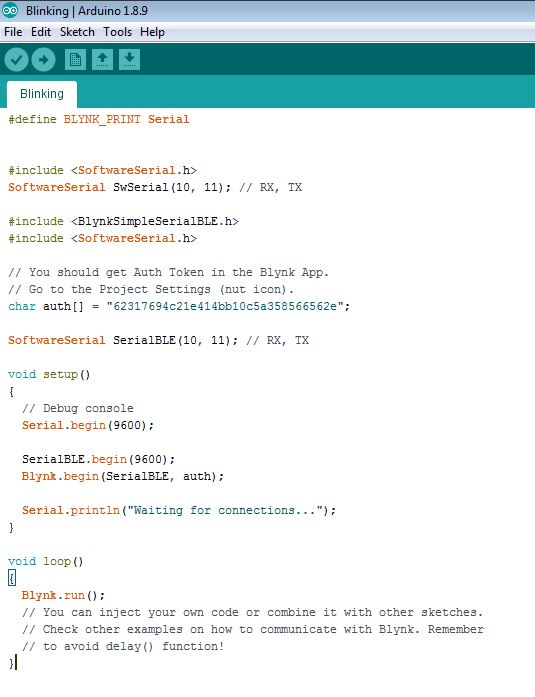535x697 pixels.
Task: Click the Serial.println Waiting for connections line
Action: point(179,510)
